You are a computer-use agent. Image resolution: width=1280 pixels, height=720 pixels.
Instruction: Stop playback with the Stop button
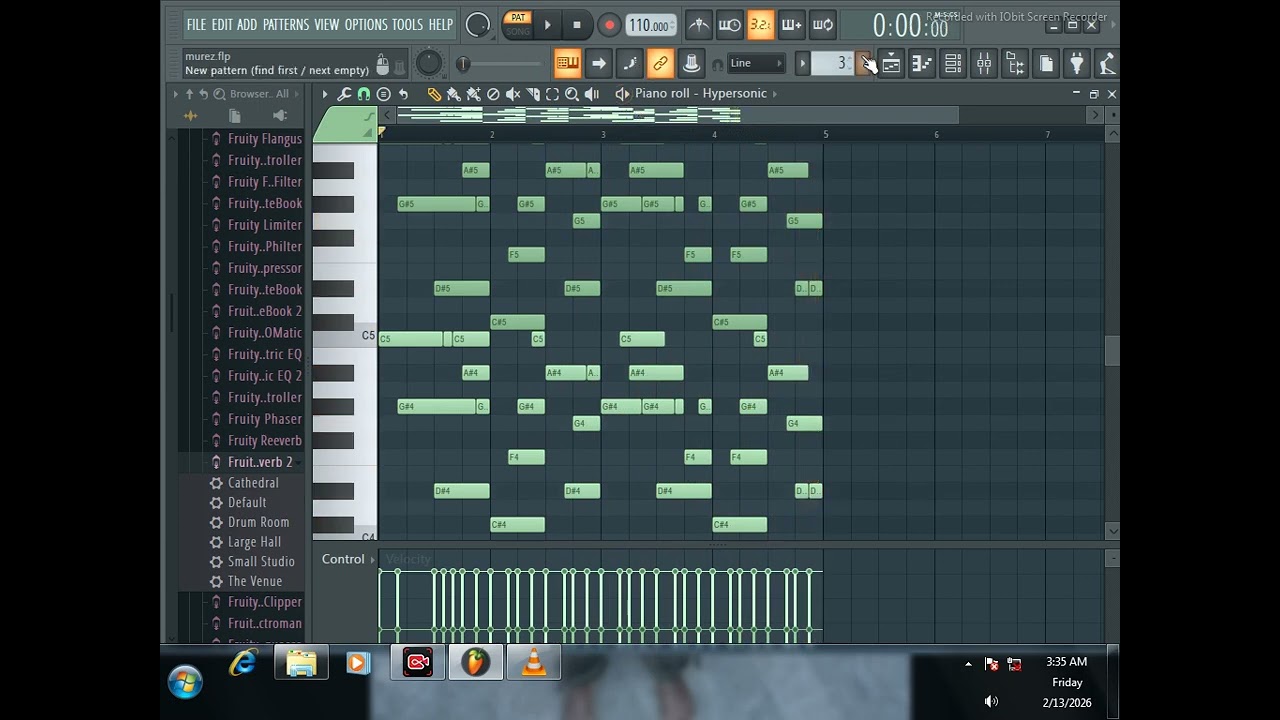pyautogui.click(x=577, y=25)
